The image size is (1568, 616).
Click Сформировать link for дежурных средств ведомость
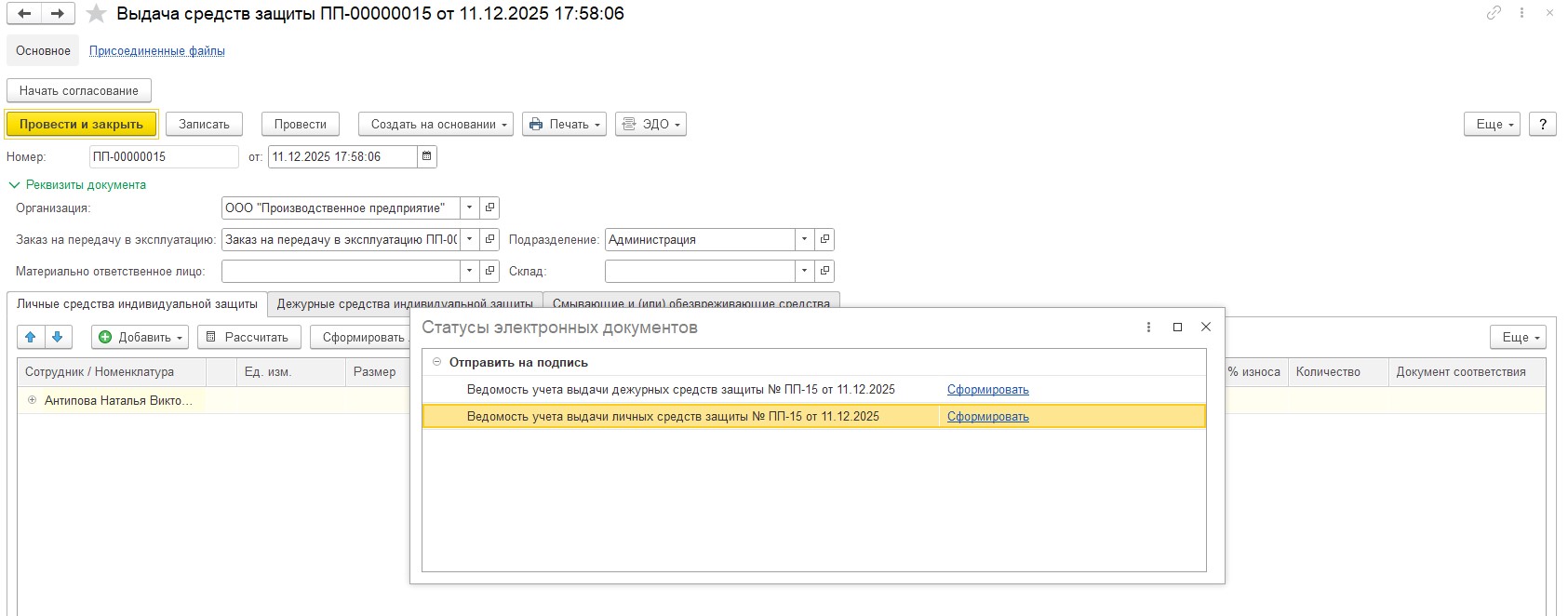[x=987, y=390]
